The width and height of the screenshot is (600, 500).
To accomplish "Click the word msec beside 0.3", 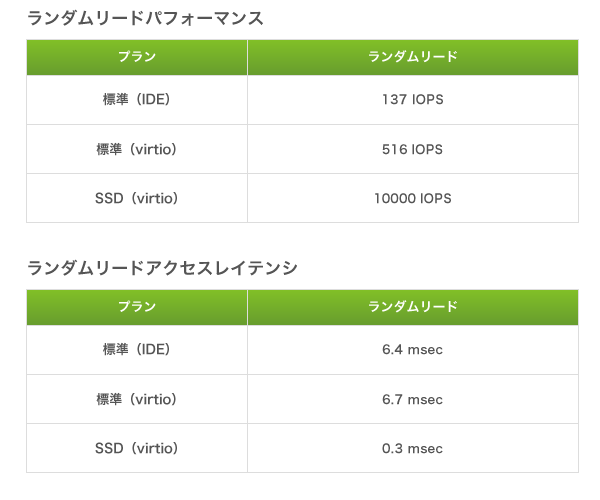I will tap(425, 448).
